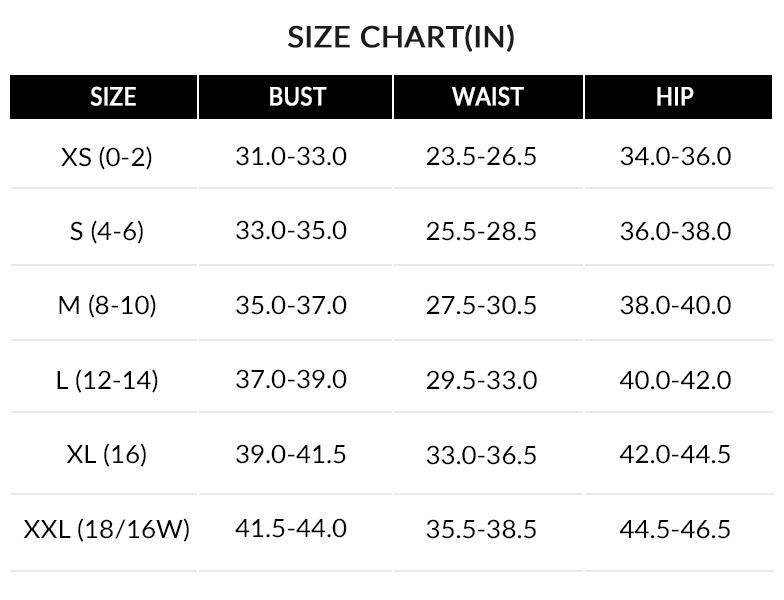The height and width of the screenshot is (600, 784).
Task: Click the SIZE column header
Action: click(x=113, y=97)
